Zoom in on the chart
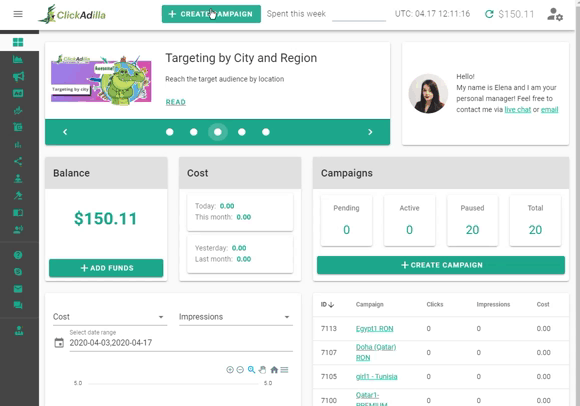 coord(230,370)
